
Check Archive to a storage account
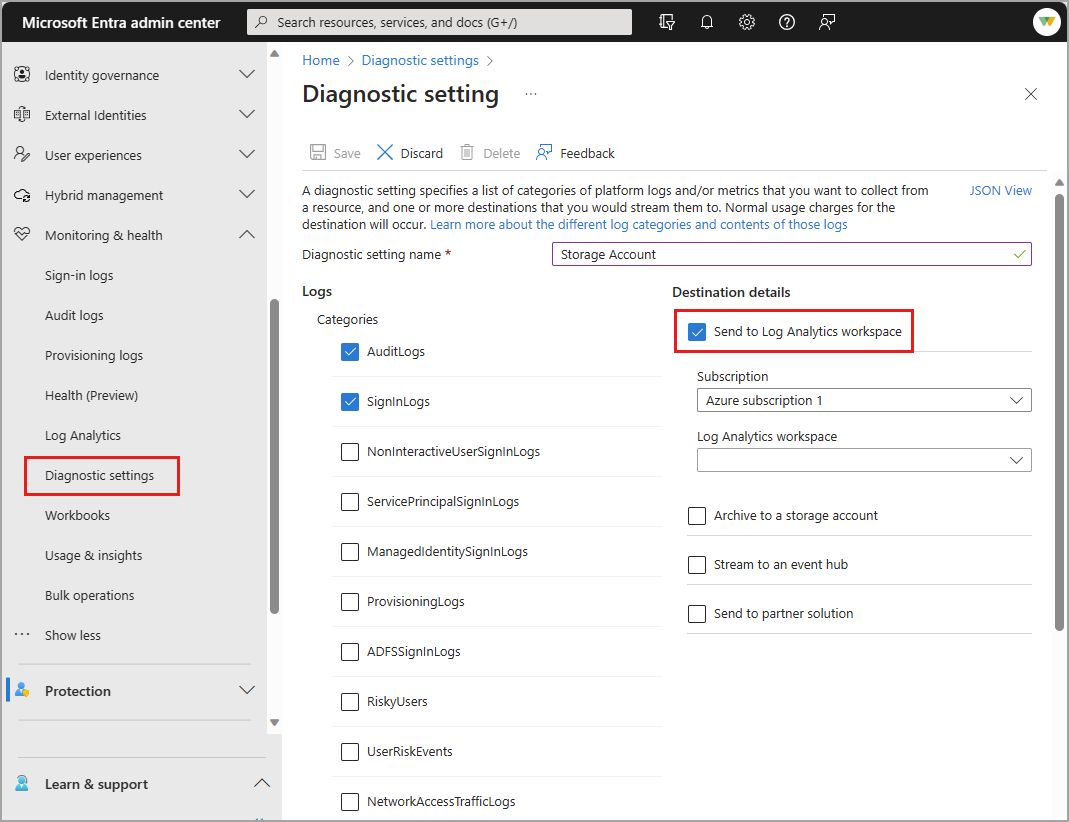[697, 515]
